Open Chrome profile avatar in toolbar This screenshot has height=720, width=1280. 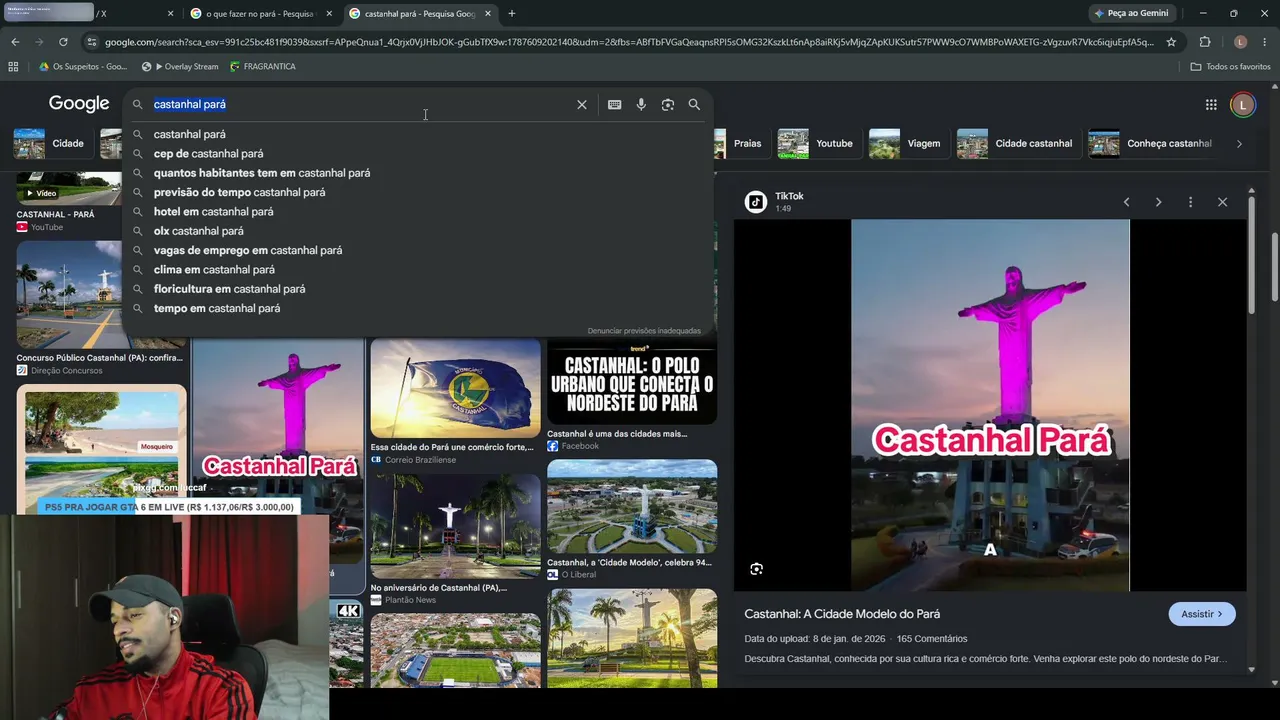1240,42
